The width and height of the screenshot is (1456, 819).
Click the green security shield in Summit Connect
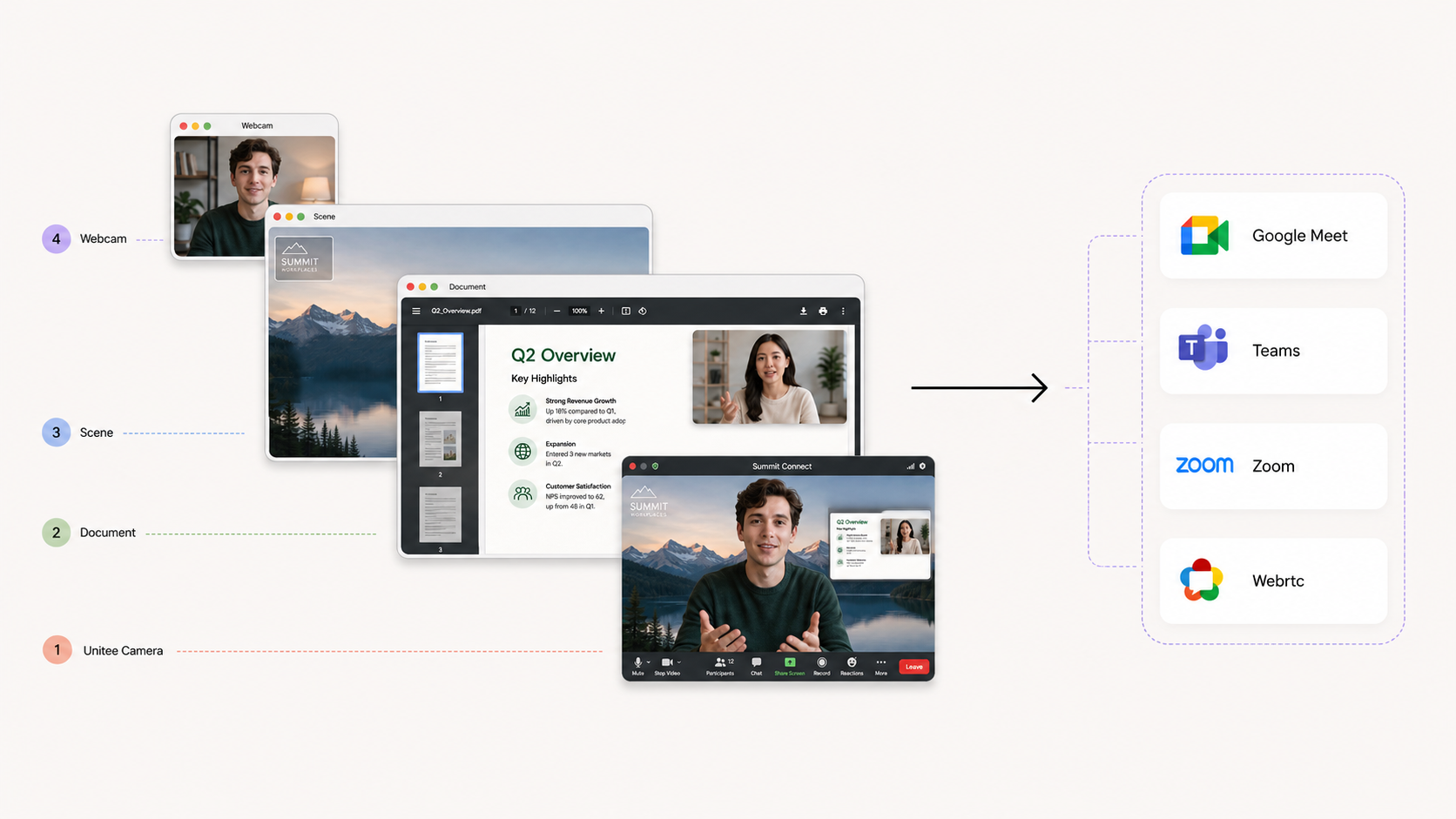click(656, 467)
